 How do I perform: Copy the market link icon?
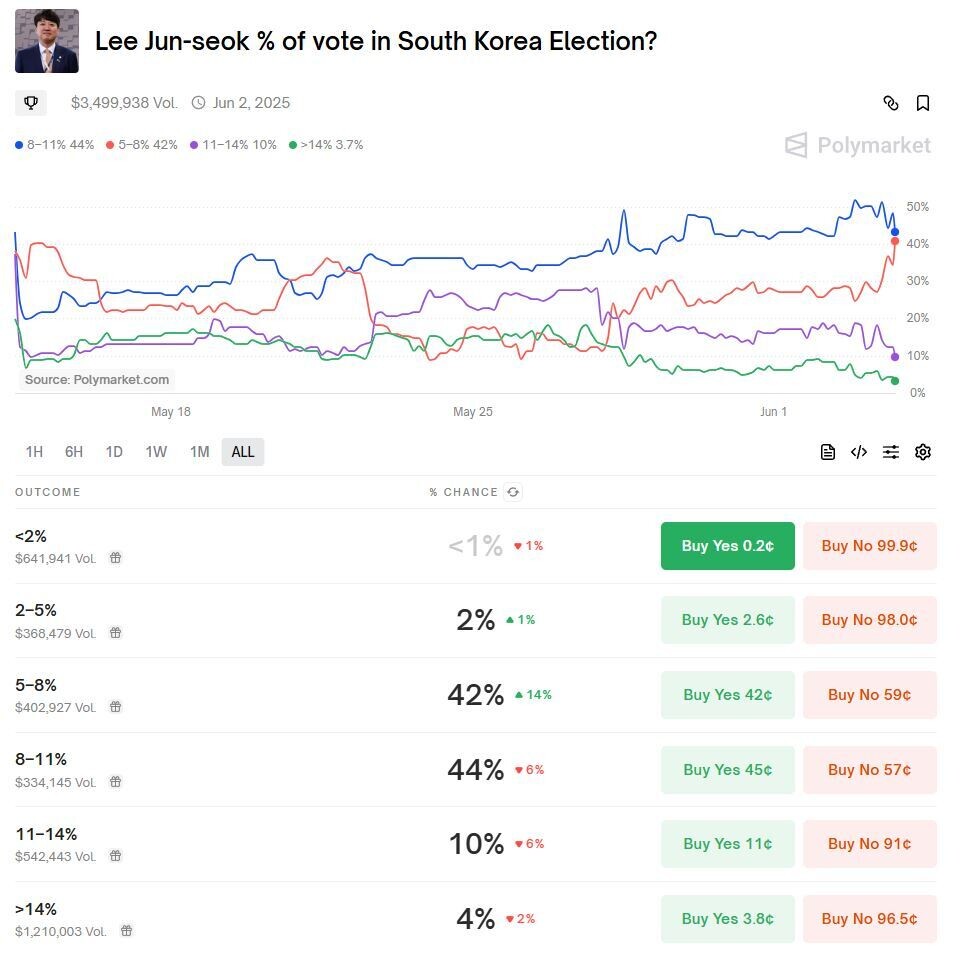pyautogui.click(x=890, y=103)
